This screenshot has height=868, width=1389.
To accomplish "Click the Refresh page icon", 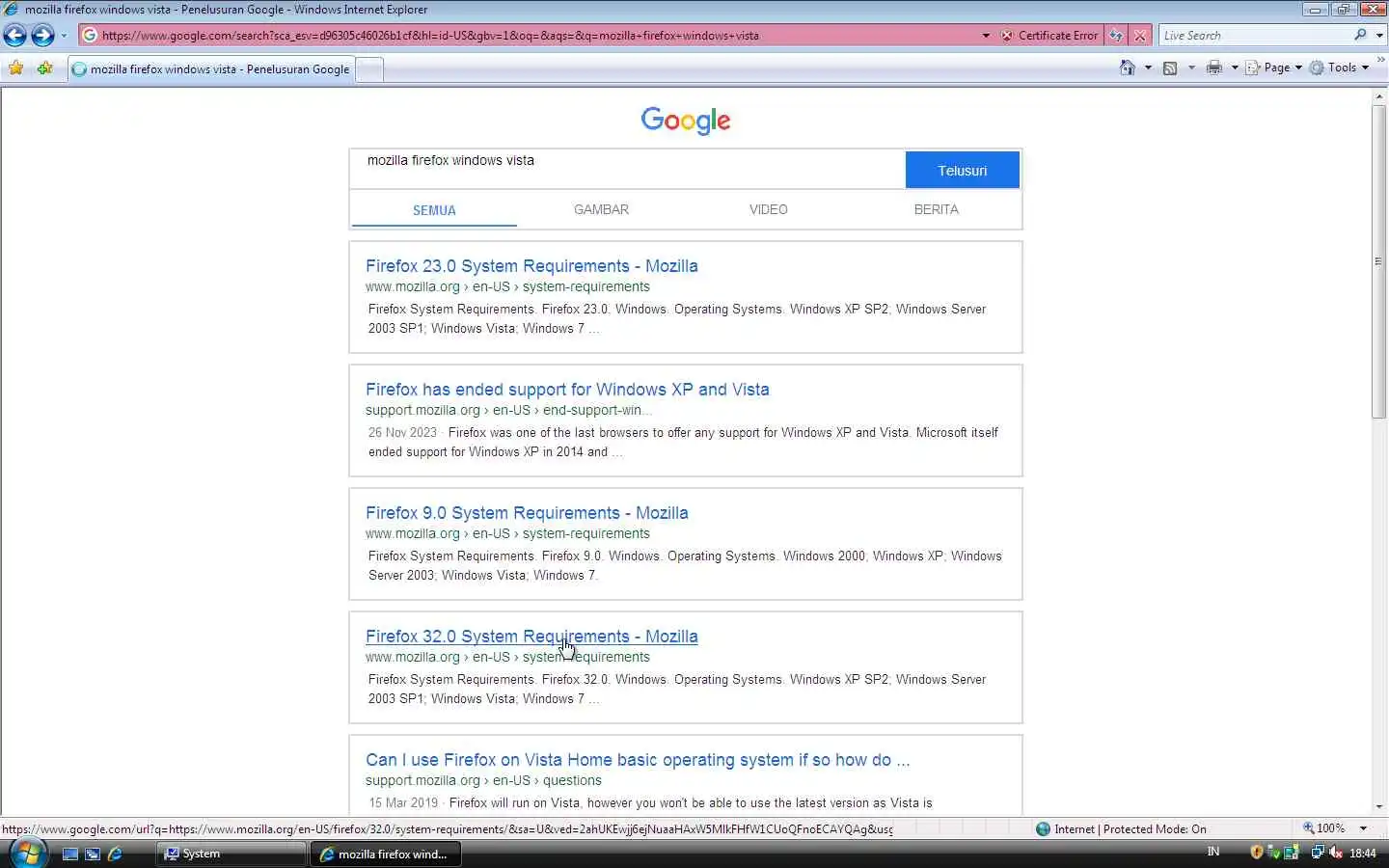I will 1116,36.
